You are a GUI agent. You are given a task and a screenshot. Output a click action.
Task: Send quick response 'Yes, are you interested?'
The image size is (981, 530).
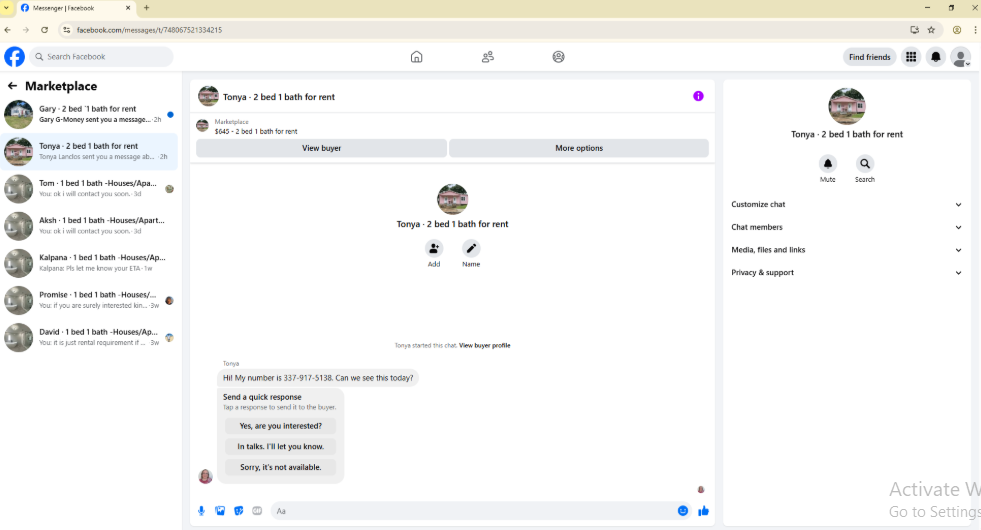click(x=280, y=426)
